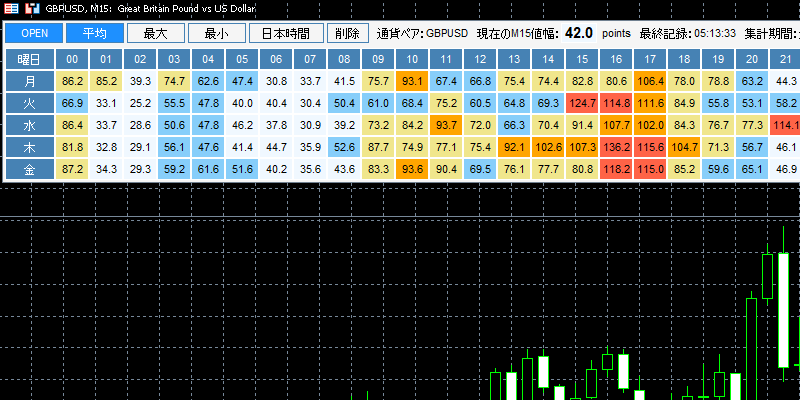Click the 107.7 cell in the 水 row
800x400 pixels.
pyautogui.click(x=616, y=126)
